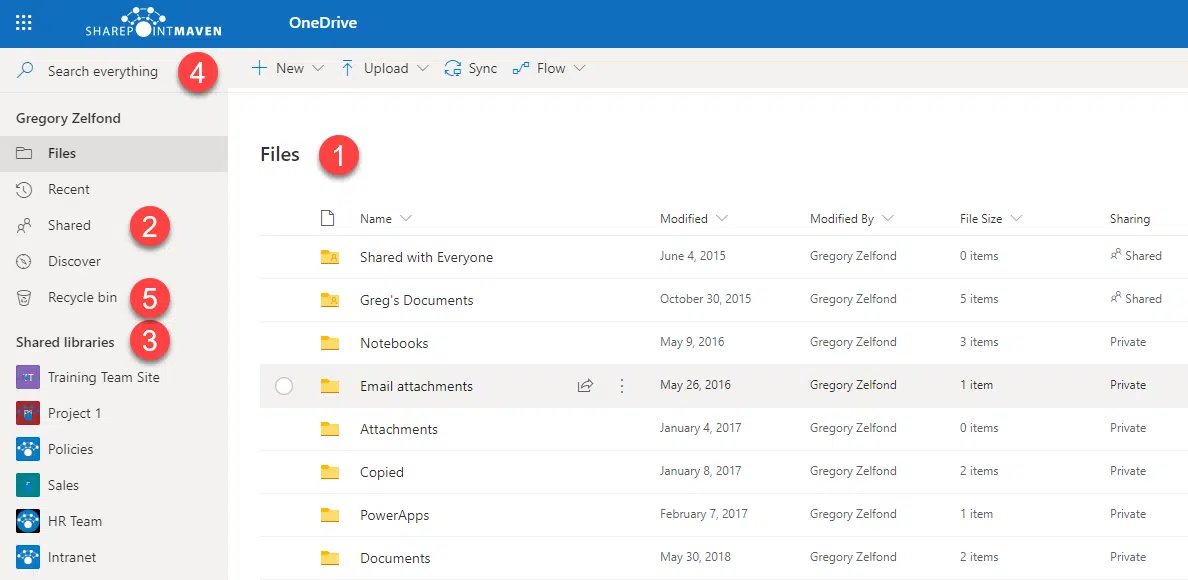
Task: Click the Project 1 site icon
Action: coord(28,413)
